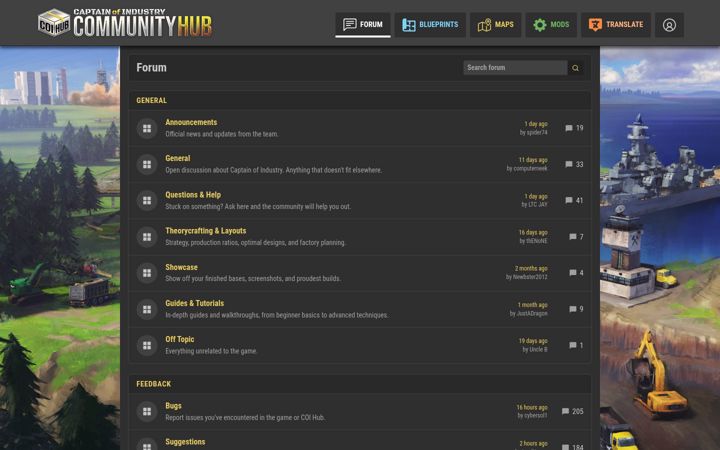The width and height of the screenshot is (720, 450).
Task: Click the search magnifier button
Action: coord(575,68)
